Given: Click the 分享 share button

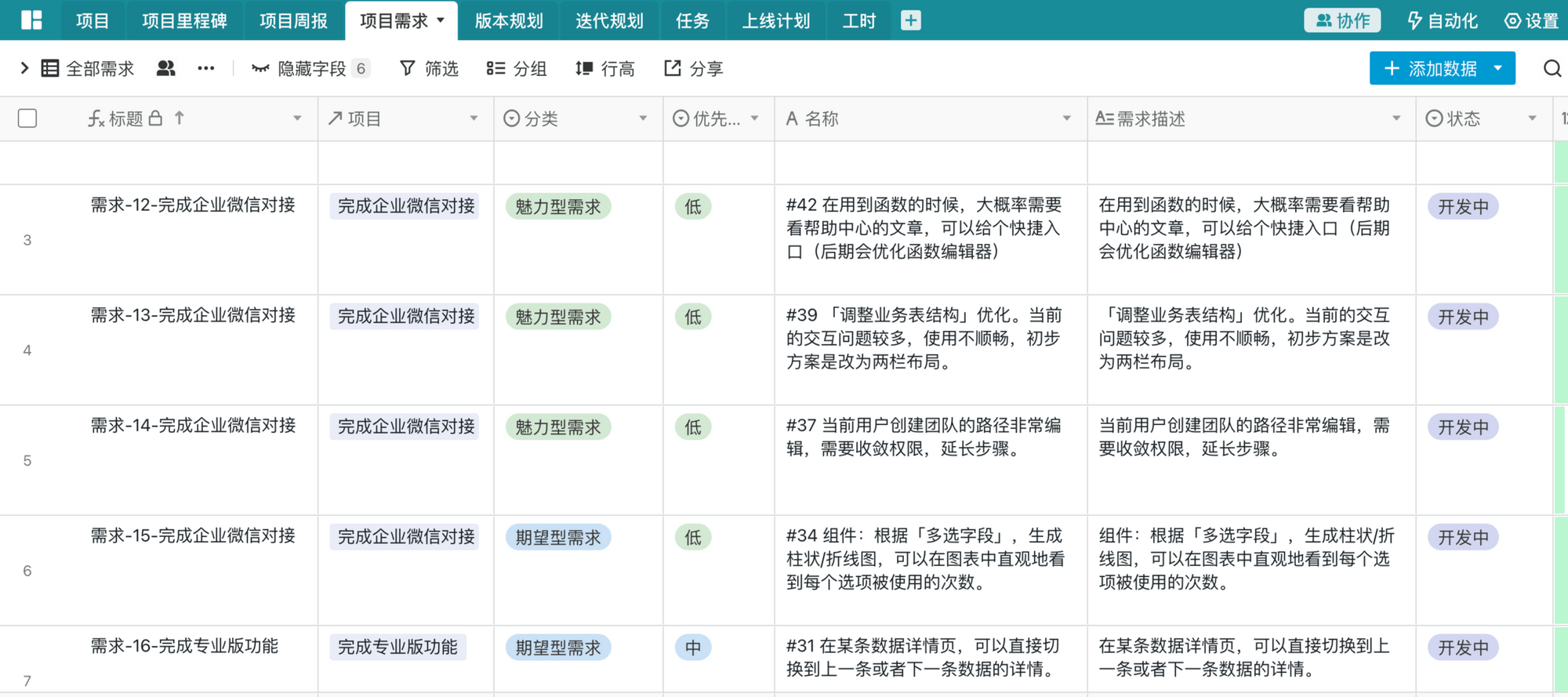Looking at the screenshot, I should tap(693, 69).
